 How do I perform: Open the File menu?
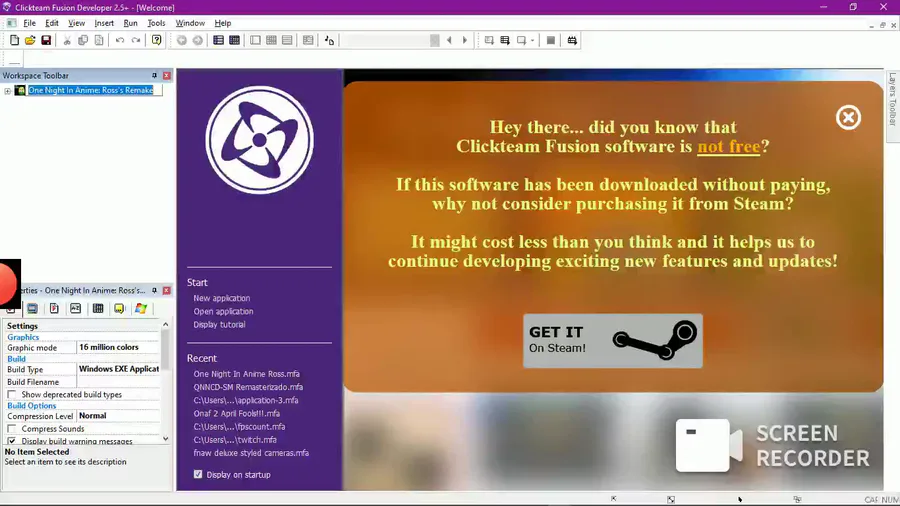click(x=29, y=24)
